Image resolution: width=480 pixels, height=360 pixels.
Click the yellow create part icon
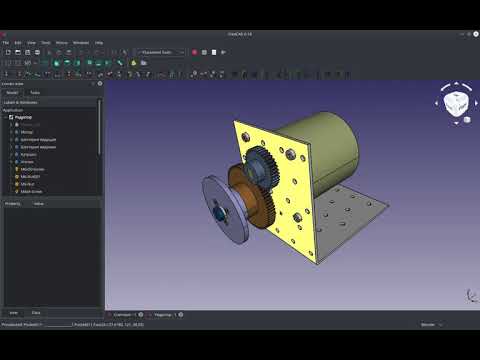click(134, 63)
